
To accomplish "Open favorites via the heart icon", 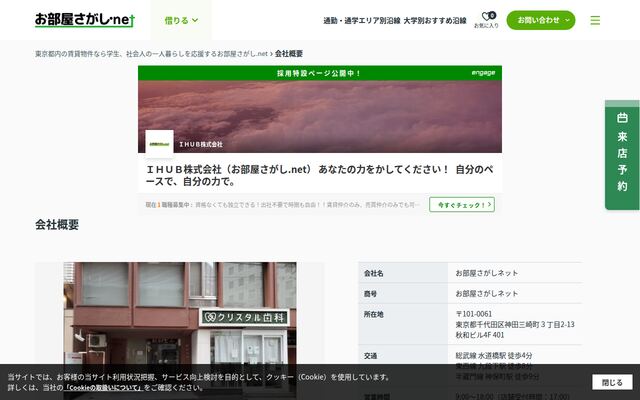I will [487, 20].
